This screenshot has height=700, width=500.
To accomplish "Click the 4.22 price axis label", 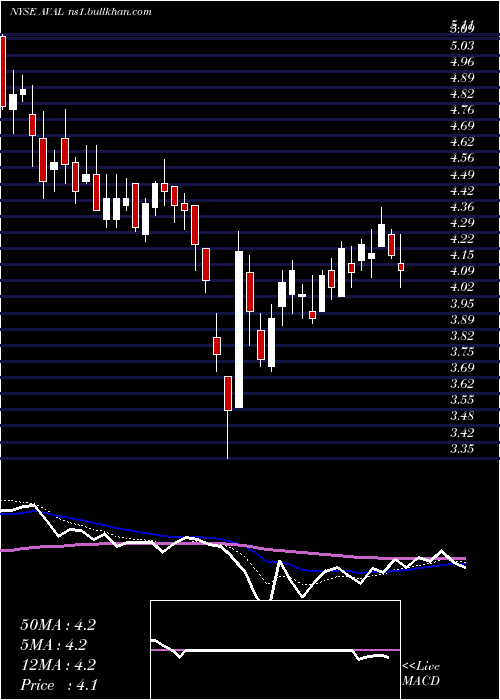I will pos(462,238).
